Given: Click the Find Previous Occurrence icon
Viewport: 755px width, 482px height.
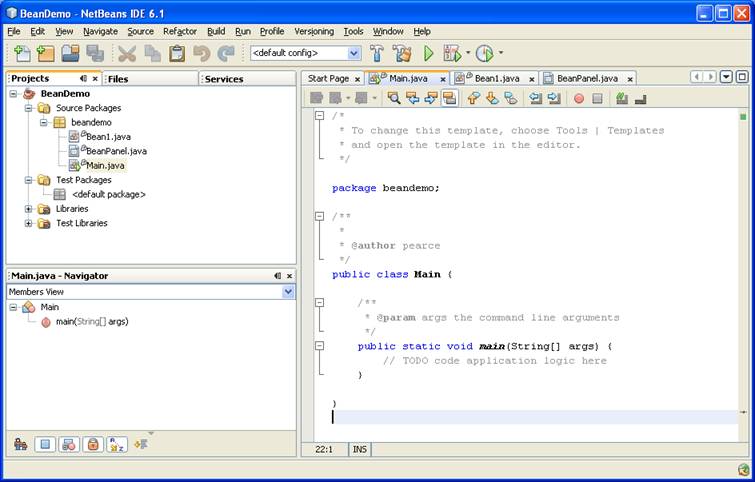Looking at the screenshot, I should (x=413, y=98).
